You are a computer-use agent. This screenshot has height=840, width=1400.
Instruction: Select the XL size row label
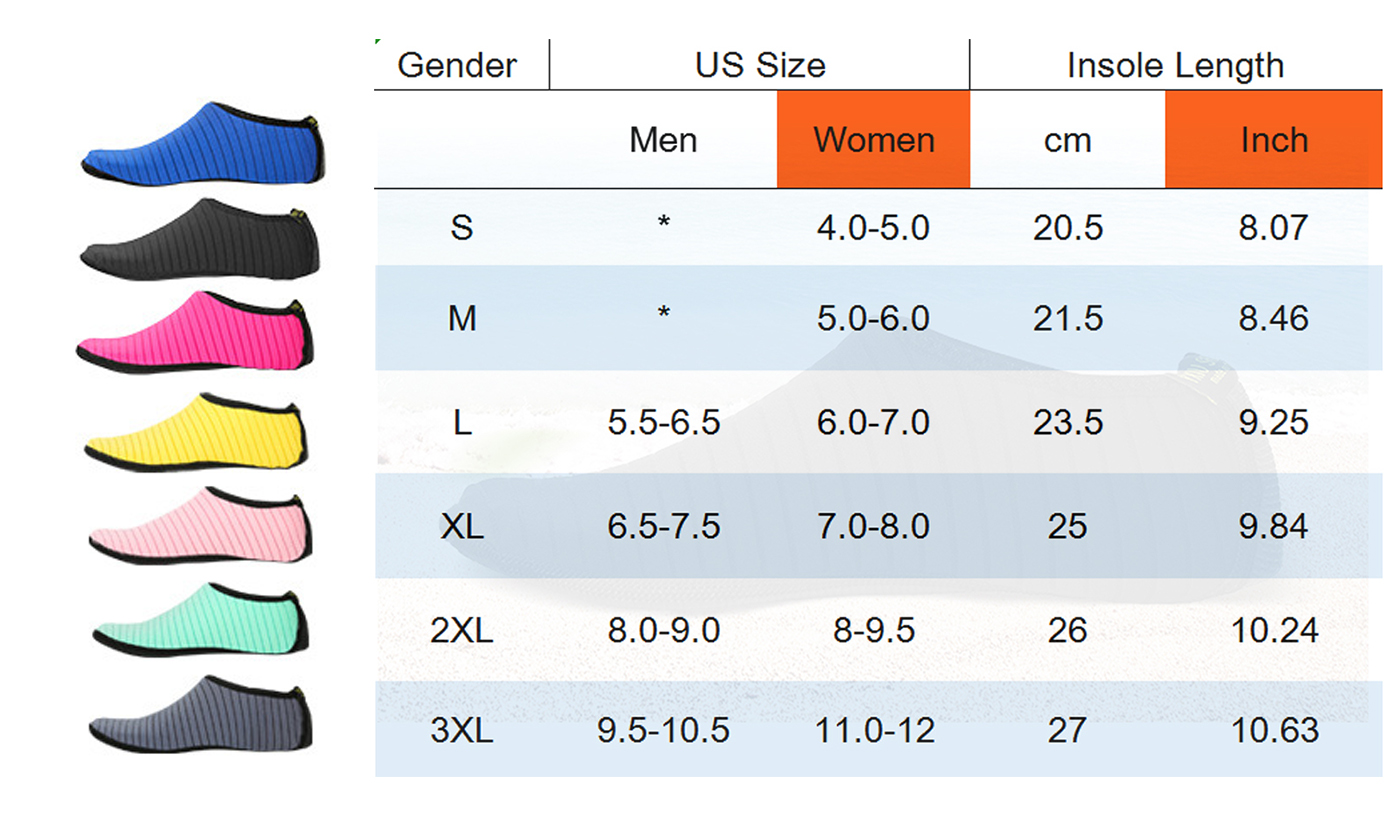(462, 526)
